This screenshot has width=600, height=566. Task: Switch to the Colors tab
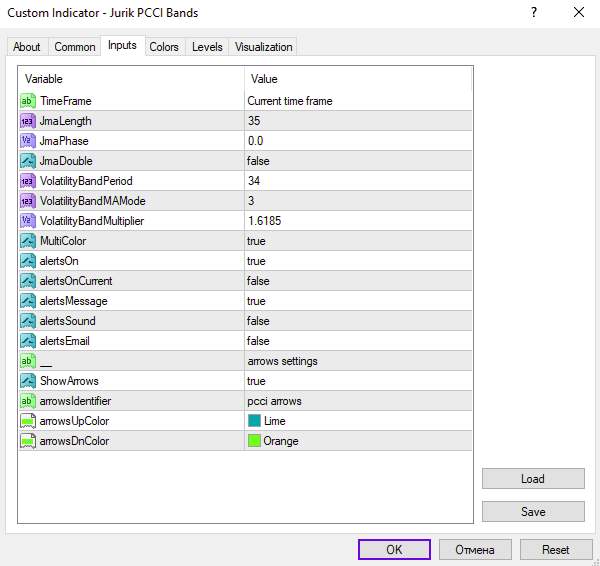coord(164,47)
